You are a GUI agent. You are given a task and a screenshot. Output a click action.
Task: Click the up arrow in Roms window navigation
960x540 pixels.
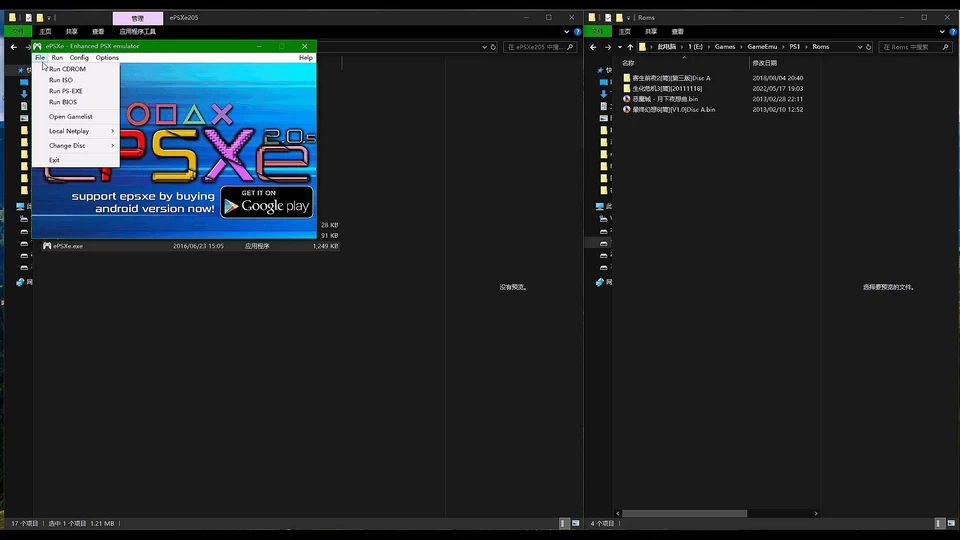point(629,47)
